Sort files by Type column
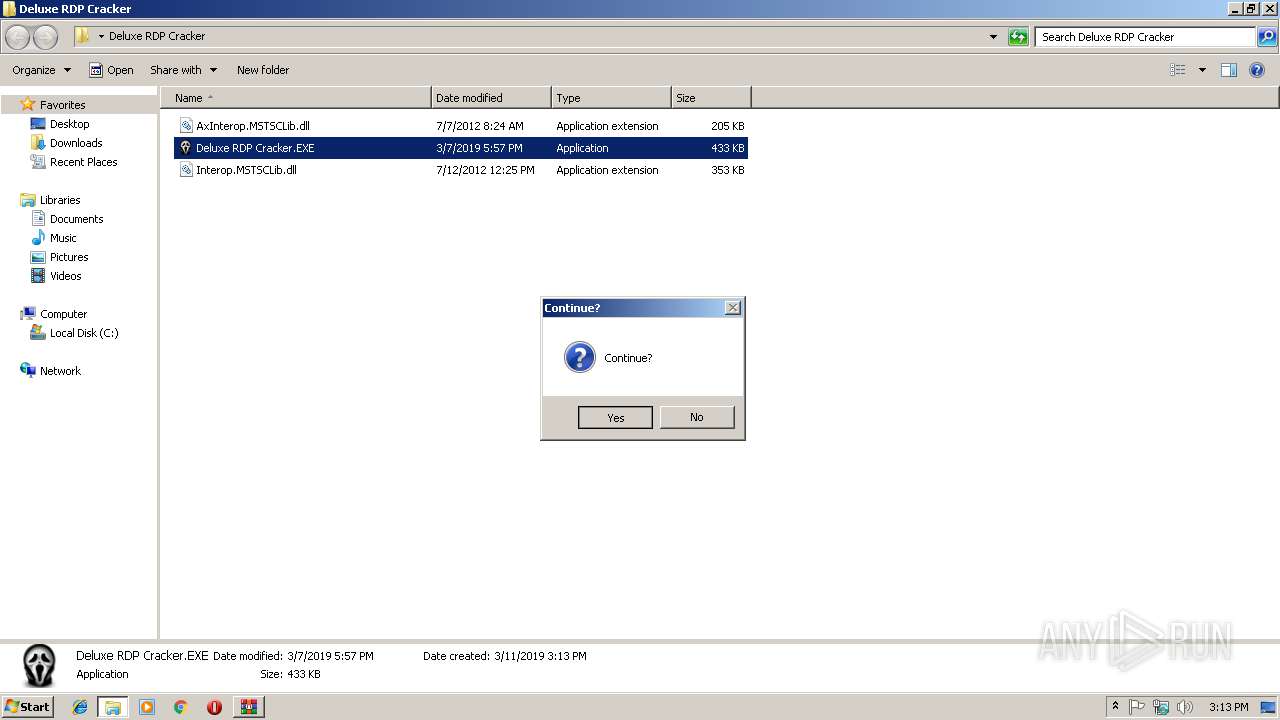The image size is (1280, 720). coord(611,98)
